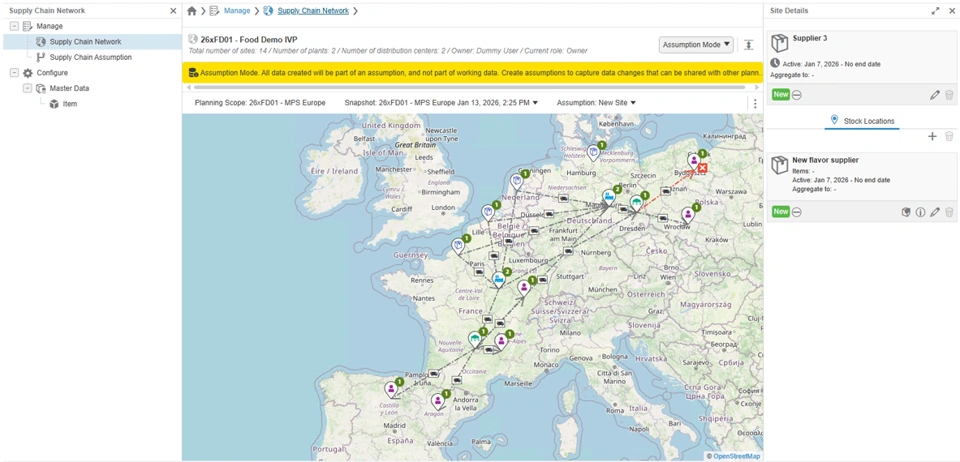Select the warehouse marker in Schleswig-Holstein
Image resolution: width=960 pixels, height=462 pixels.
pyautogui.click(x=593, y=152)
